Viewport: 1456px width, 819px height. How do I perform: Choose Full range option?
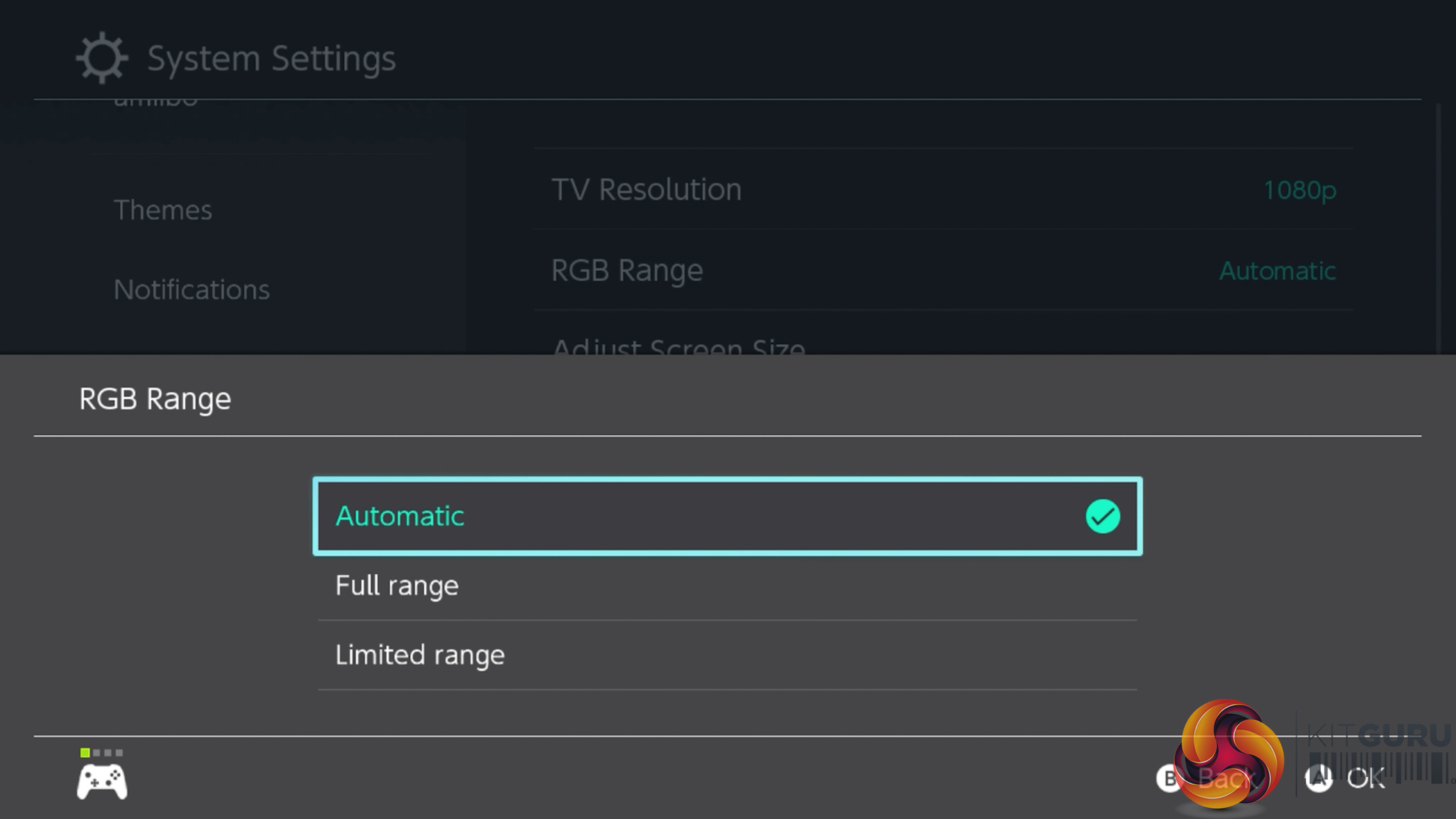tap(727, 586)
